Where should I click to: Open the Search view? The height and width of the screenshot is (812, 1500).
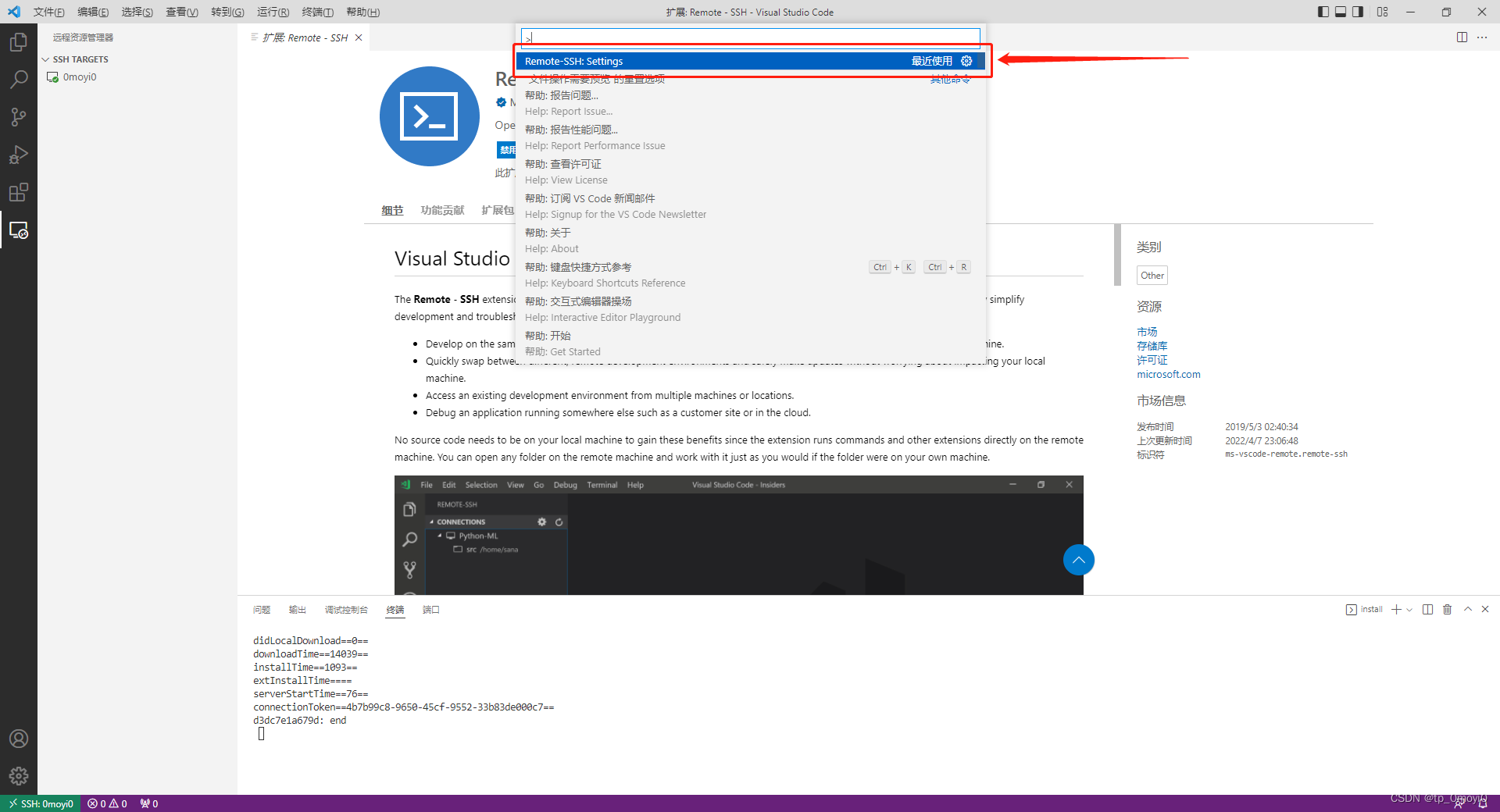(x=19, y=79)
